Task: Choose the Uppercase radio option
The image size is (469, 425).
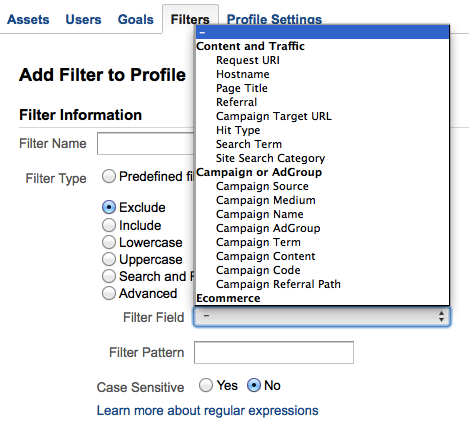Action: (x=109, y=259)
